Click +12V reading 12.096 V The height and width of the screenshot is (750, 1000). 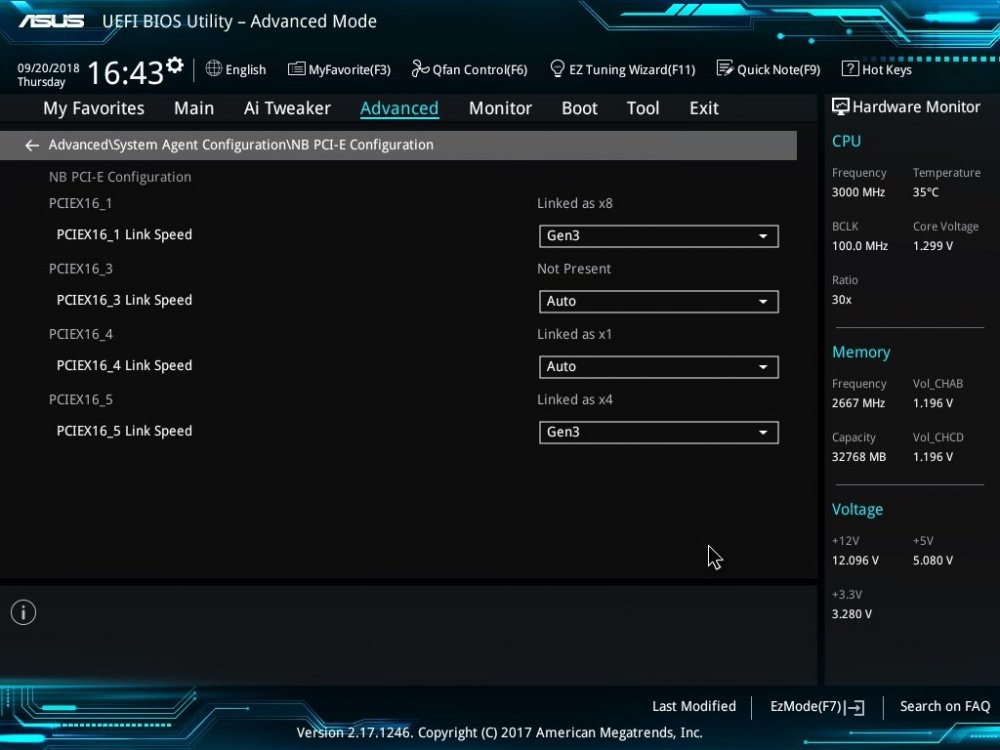[855, 561]
